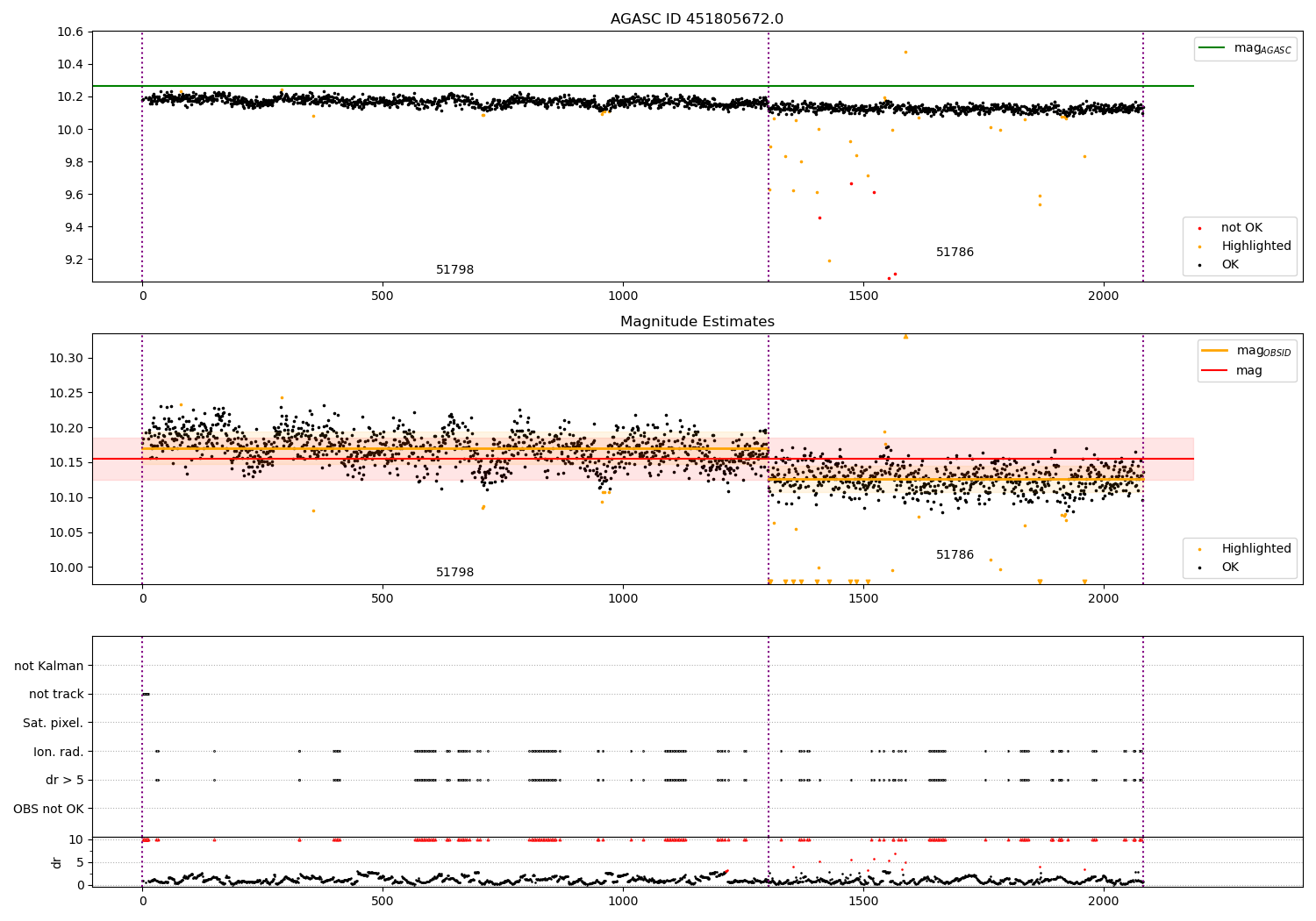Click the 'Sat. pixel.' axis label
The height and width of the screenshot is (921, 1316).
pos(54,724)
